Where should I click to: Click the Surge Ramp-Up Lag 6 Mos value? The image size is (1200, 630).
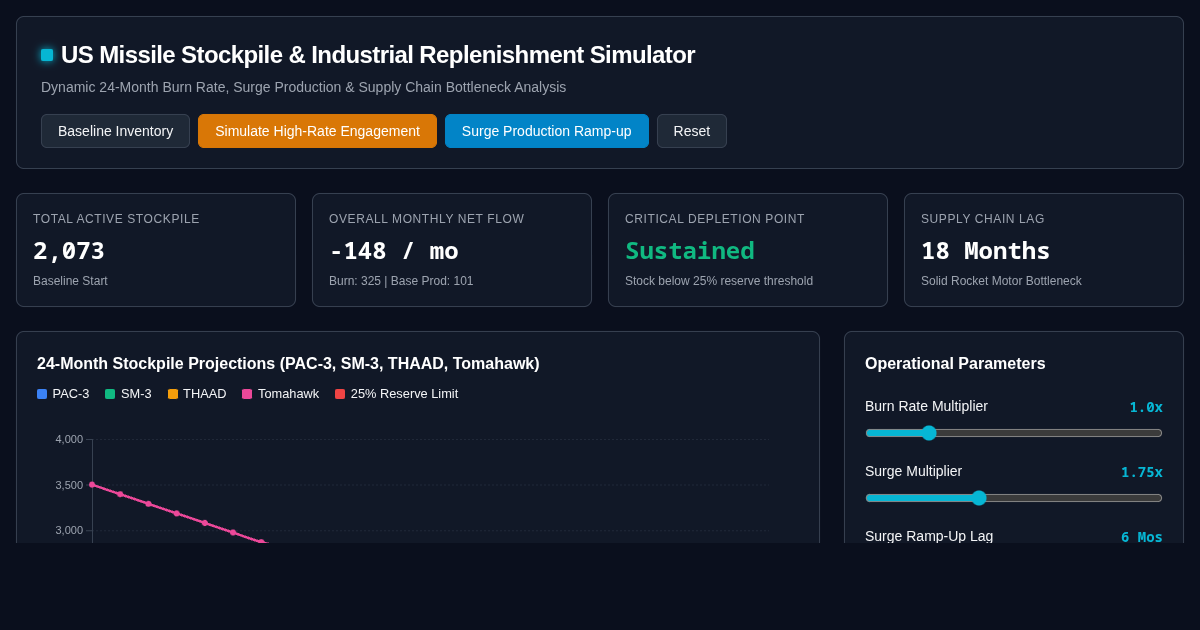(x=1142, y=537)
